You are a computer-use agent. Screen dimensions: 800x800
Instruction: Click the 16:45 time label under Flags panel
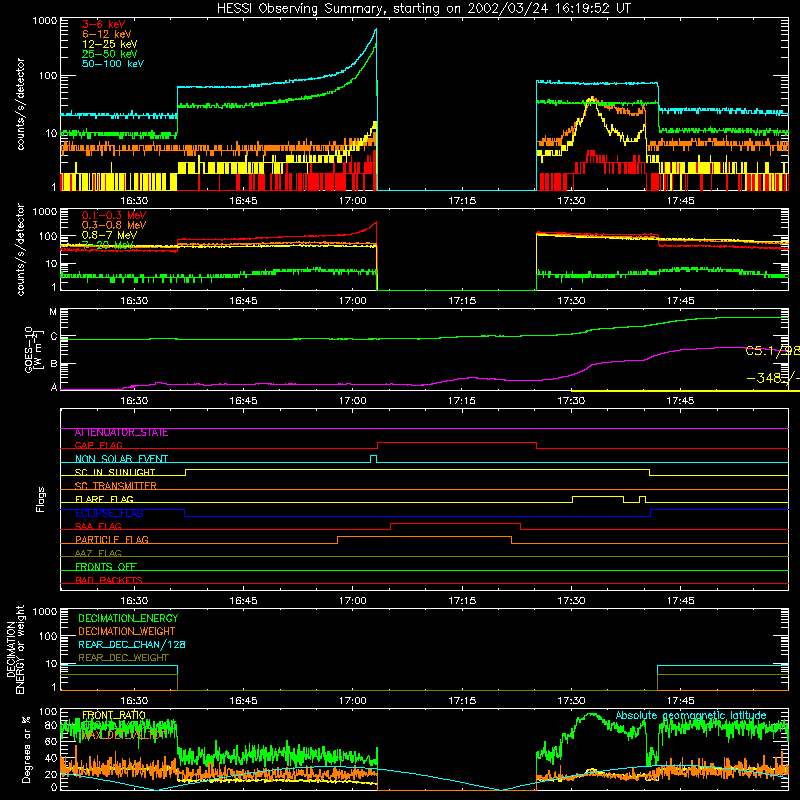[x=243, y=601]
